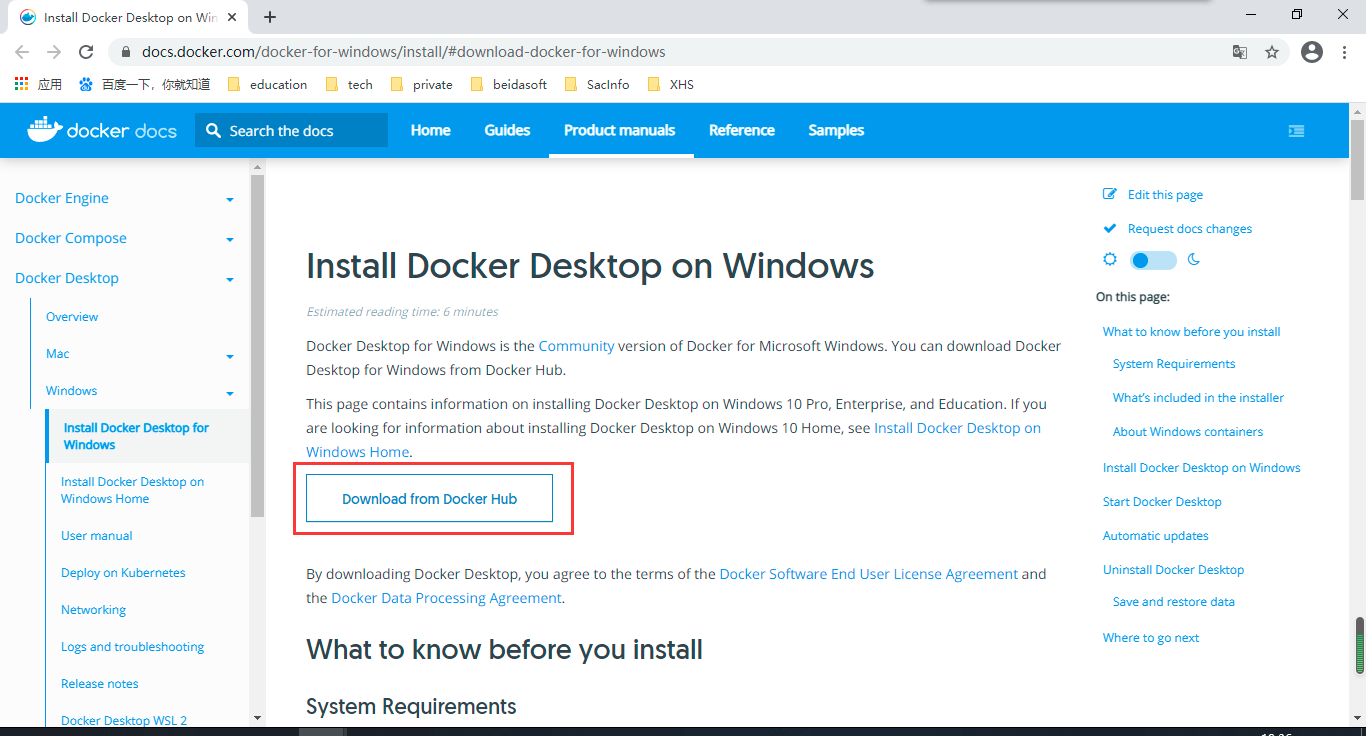This screenshot has width=1366, height=736.
Task: Open Docker Data Processing Agreement link
Action: click(x=446, y=598)
